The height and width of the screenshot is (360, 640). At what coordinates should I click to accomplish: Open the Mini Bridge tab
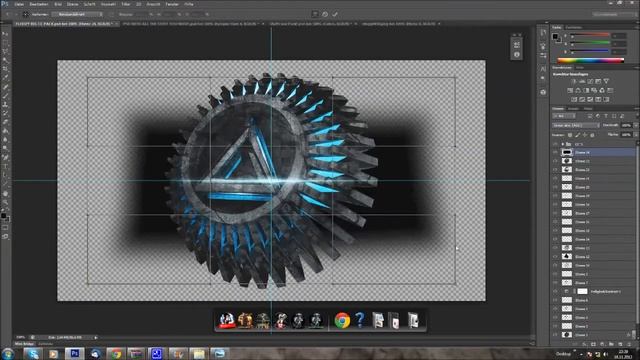pyautogui.click(x=24, y=344)
